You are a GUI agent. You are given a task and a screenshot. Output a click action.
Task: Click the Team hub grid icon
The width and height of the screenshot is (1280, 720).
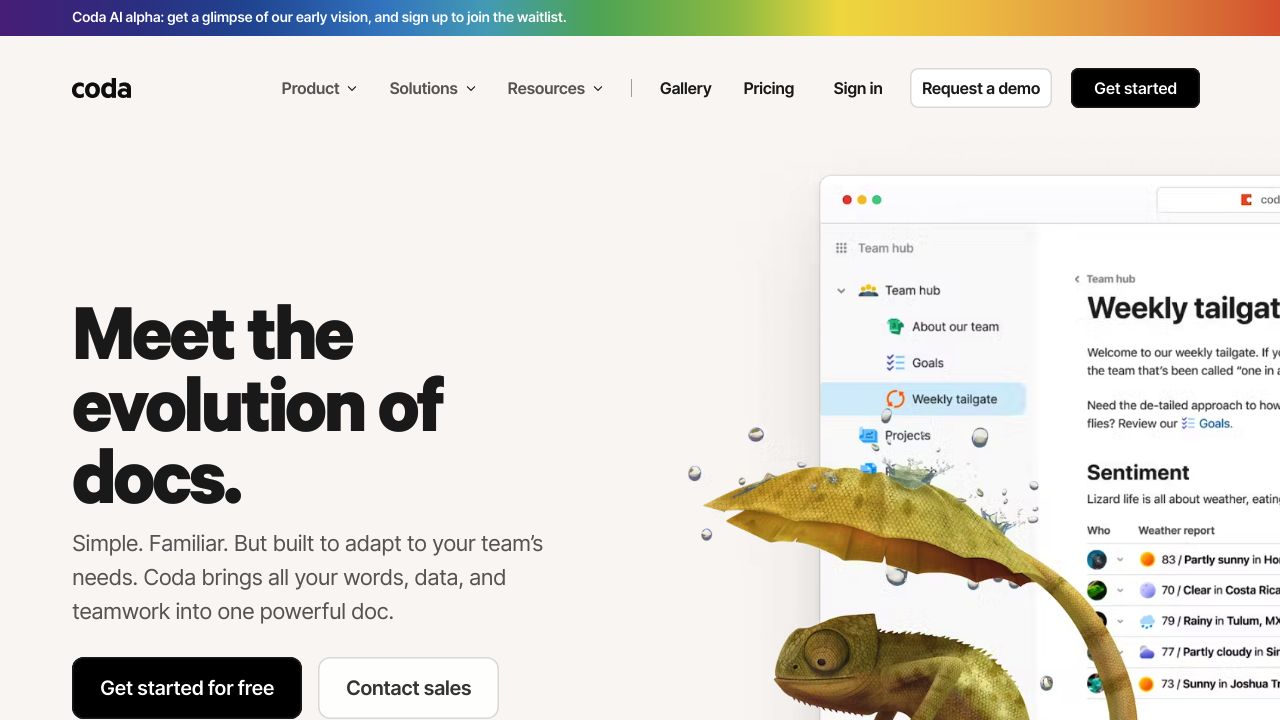(x=841, y=248)
